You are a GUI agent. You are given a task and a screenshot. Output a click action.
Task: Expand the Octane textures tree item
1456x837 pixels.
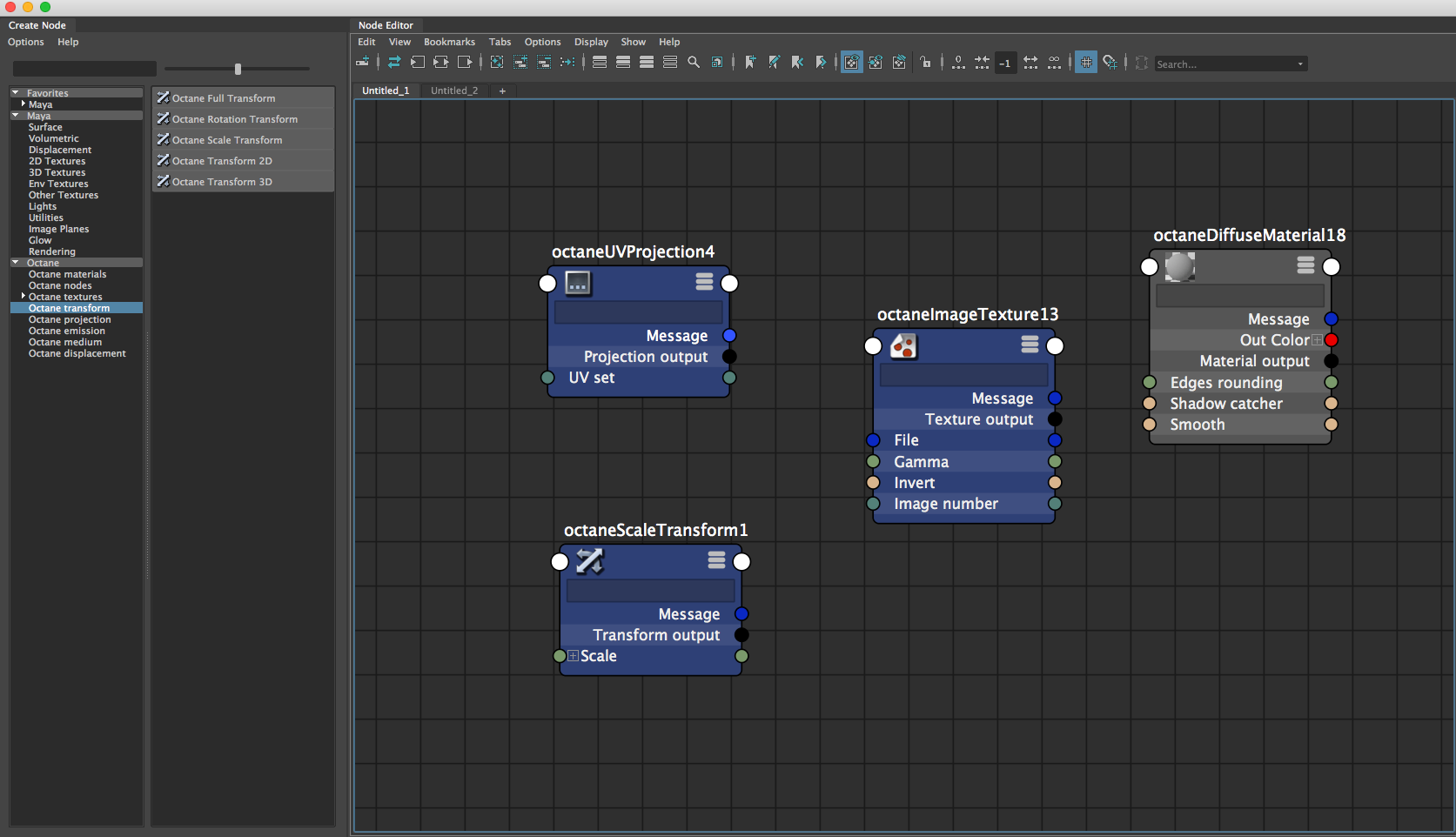pos(23,297)
